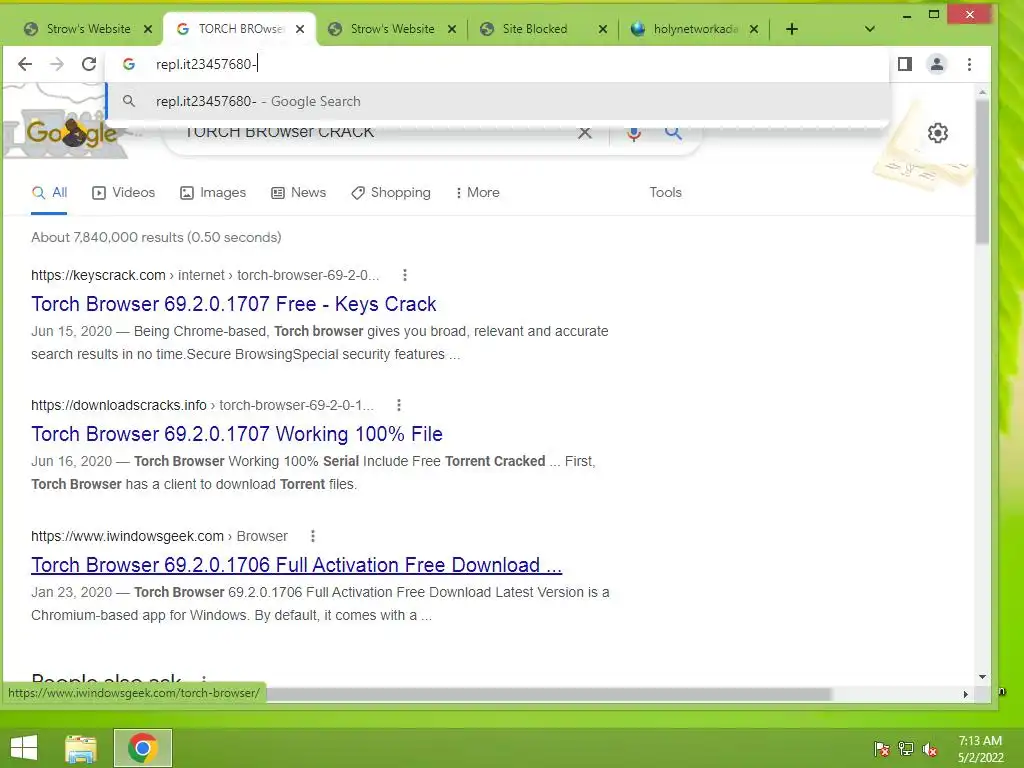Click the vertical scrollbar thumb
The height and width of the screenshot is (768, 1024).
pos(982,173)
